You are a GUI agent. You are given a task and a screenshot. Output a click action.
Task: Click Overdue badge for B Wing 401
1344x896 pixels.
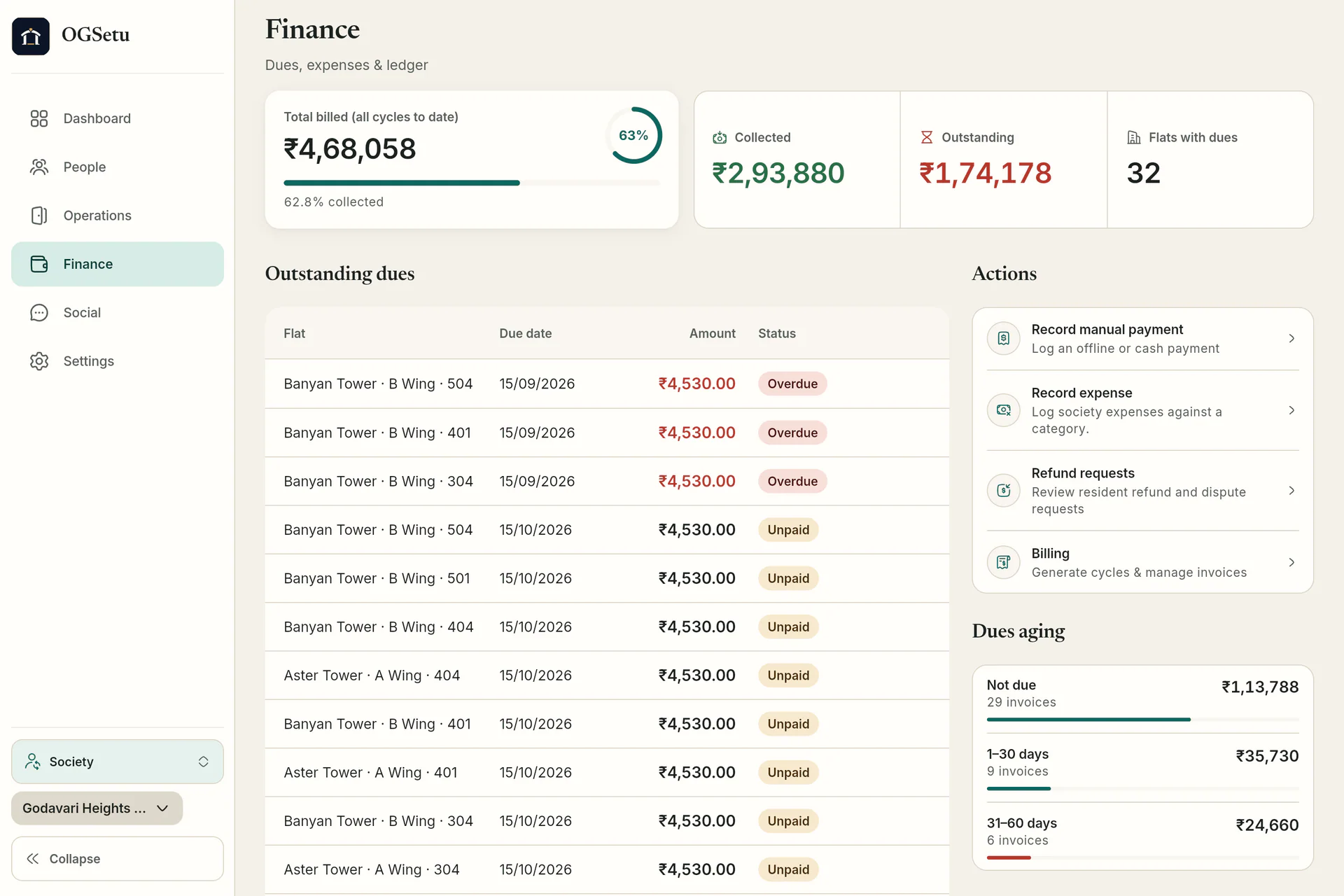coord(792,433)
